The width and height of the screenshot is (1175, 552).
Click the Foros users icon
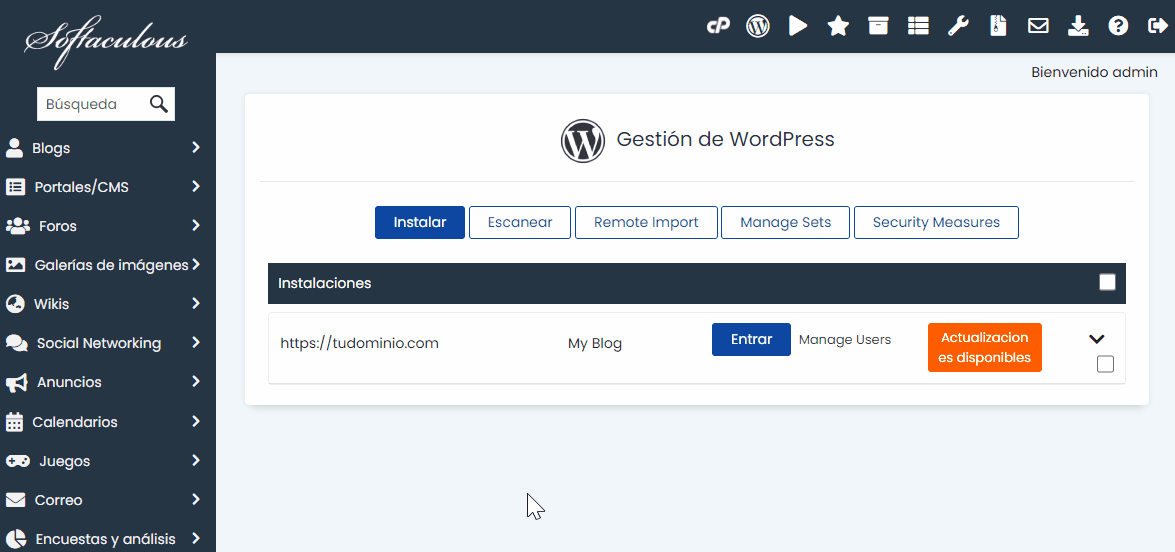click(17, 225)
